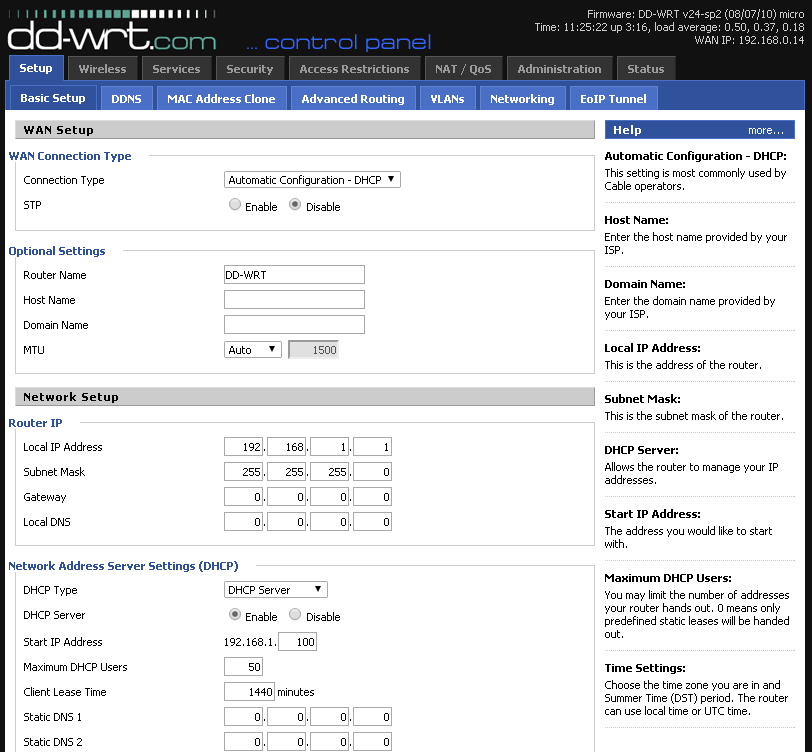The height and width of the screenshot is (752, 812).
Task: Click the Maximum DHCP Users field
Action: click(x=243, y=667)
